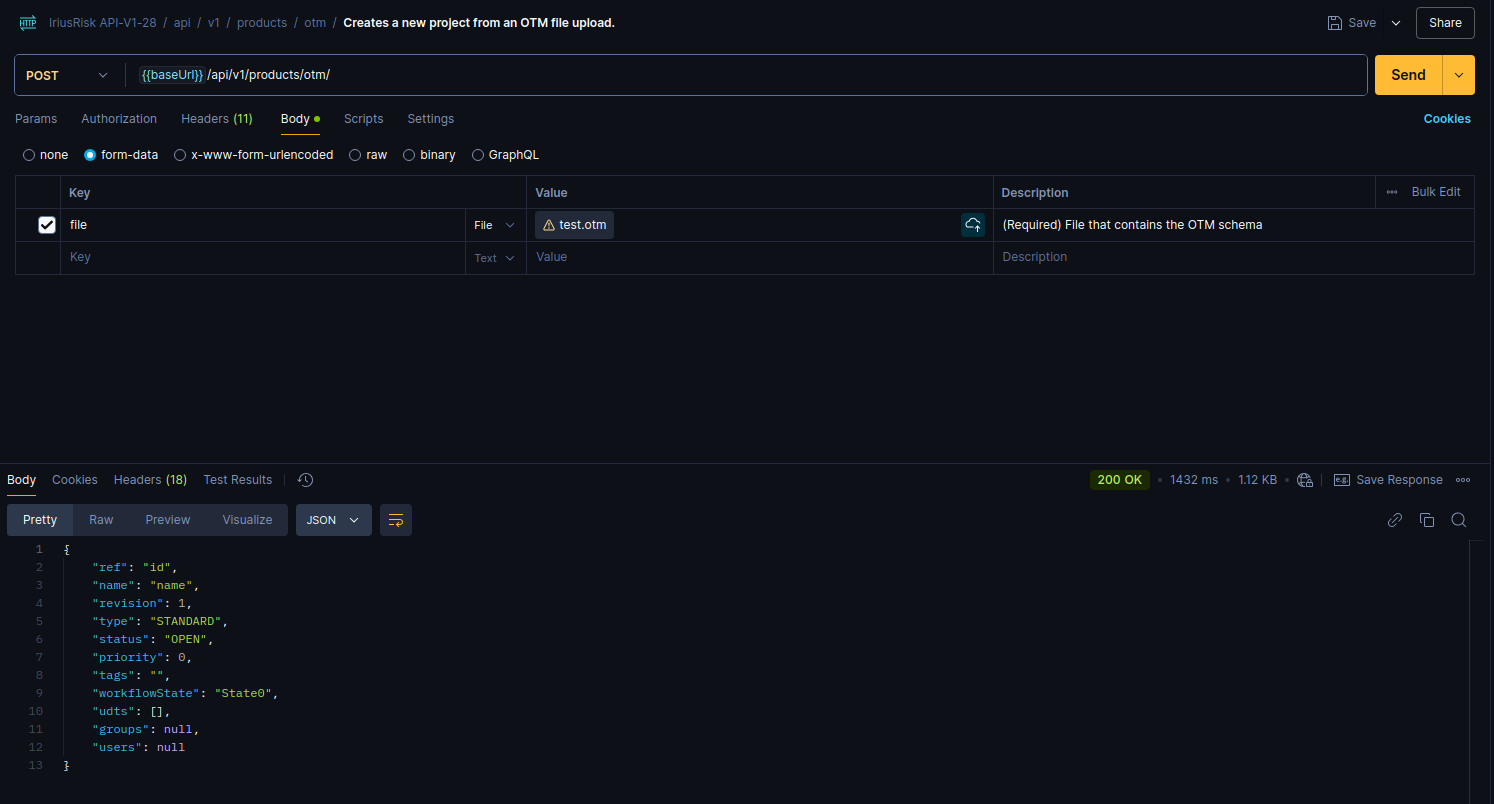The height and width of the screenshot is (804, 1494).
Task: Select the GraphQL body radio button
Action: [478, 155]
